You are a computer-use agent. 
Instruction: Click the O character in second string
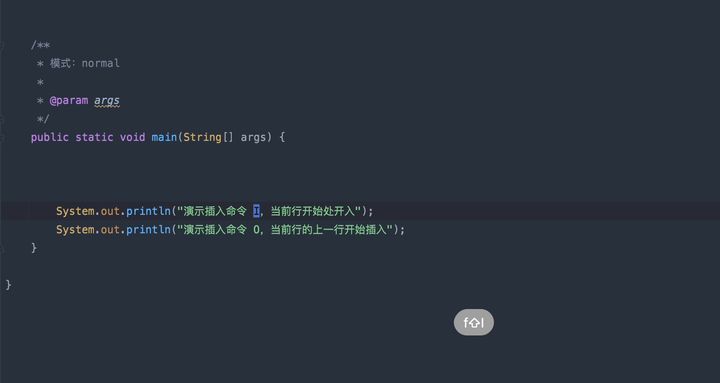pos(256,230)
